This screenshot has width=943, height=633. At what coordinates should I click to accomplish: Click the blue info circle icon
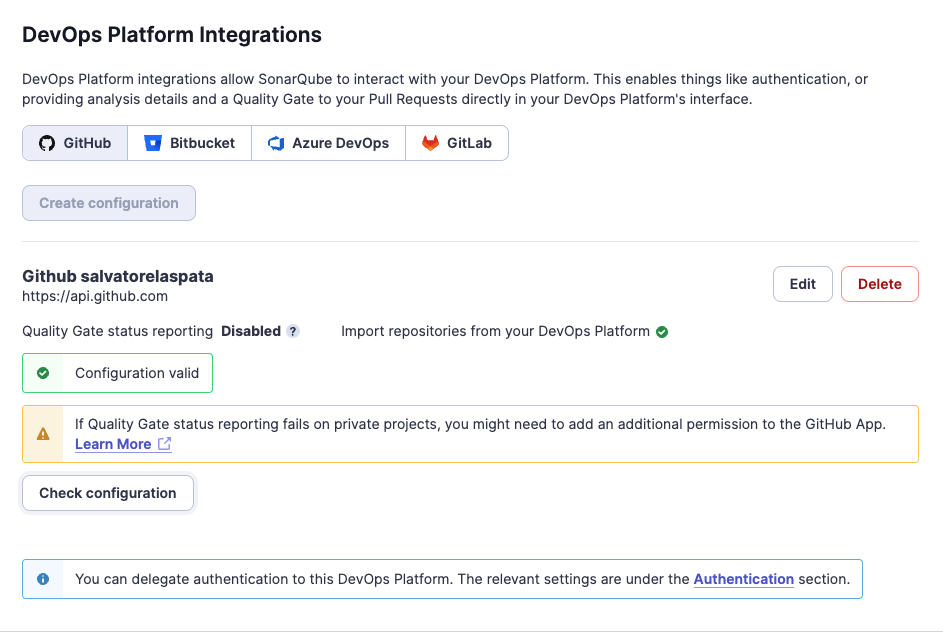point(43,579)
